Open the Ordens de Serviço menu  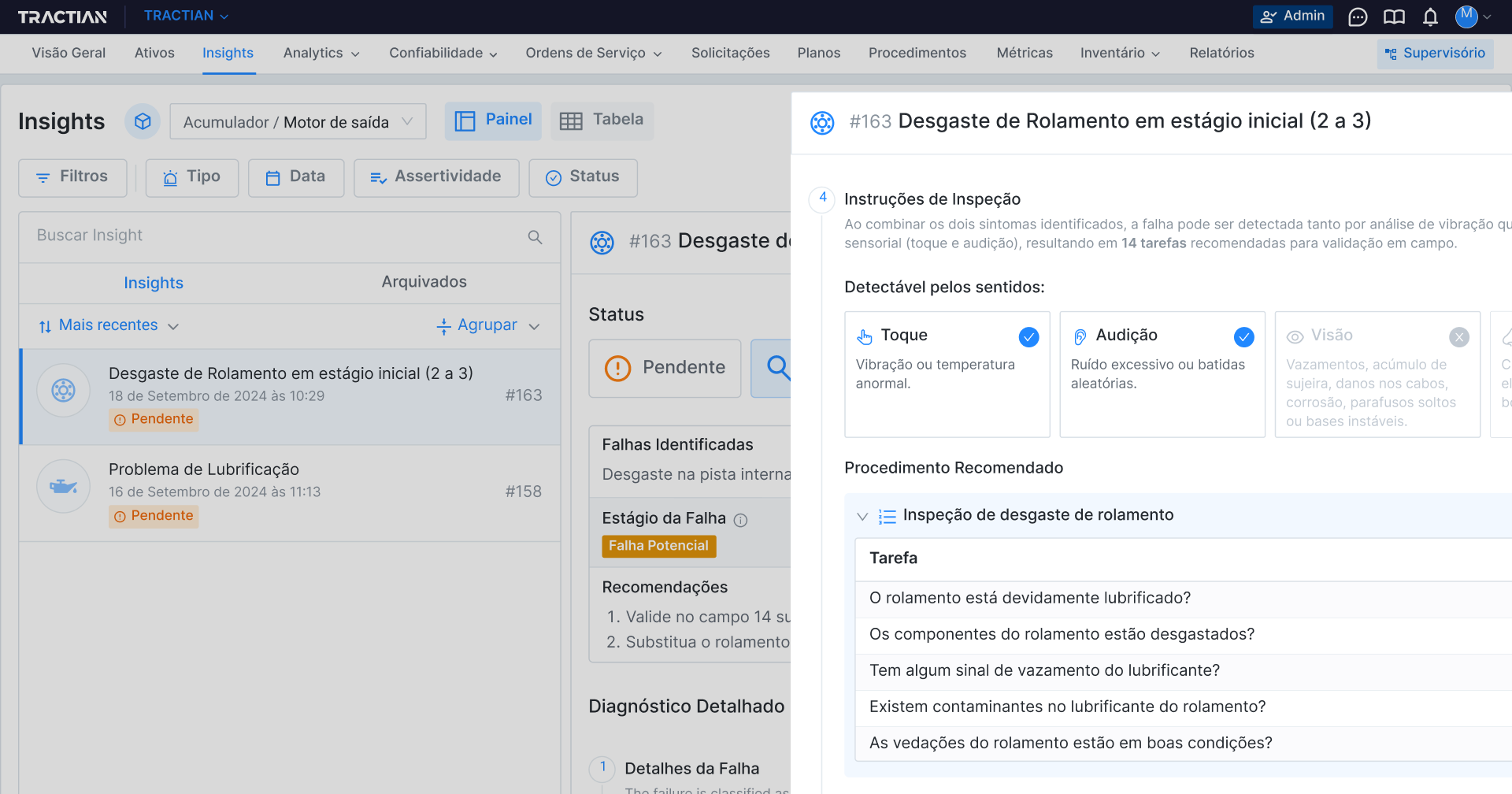pos(593,53)
